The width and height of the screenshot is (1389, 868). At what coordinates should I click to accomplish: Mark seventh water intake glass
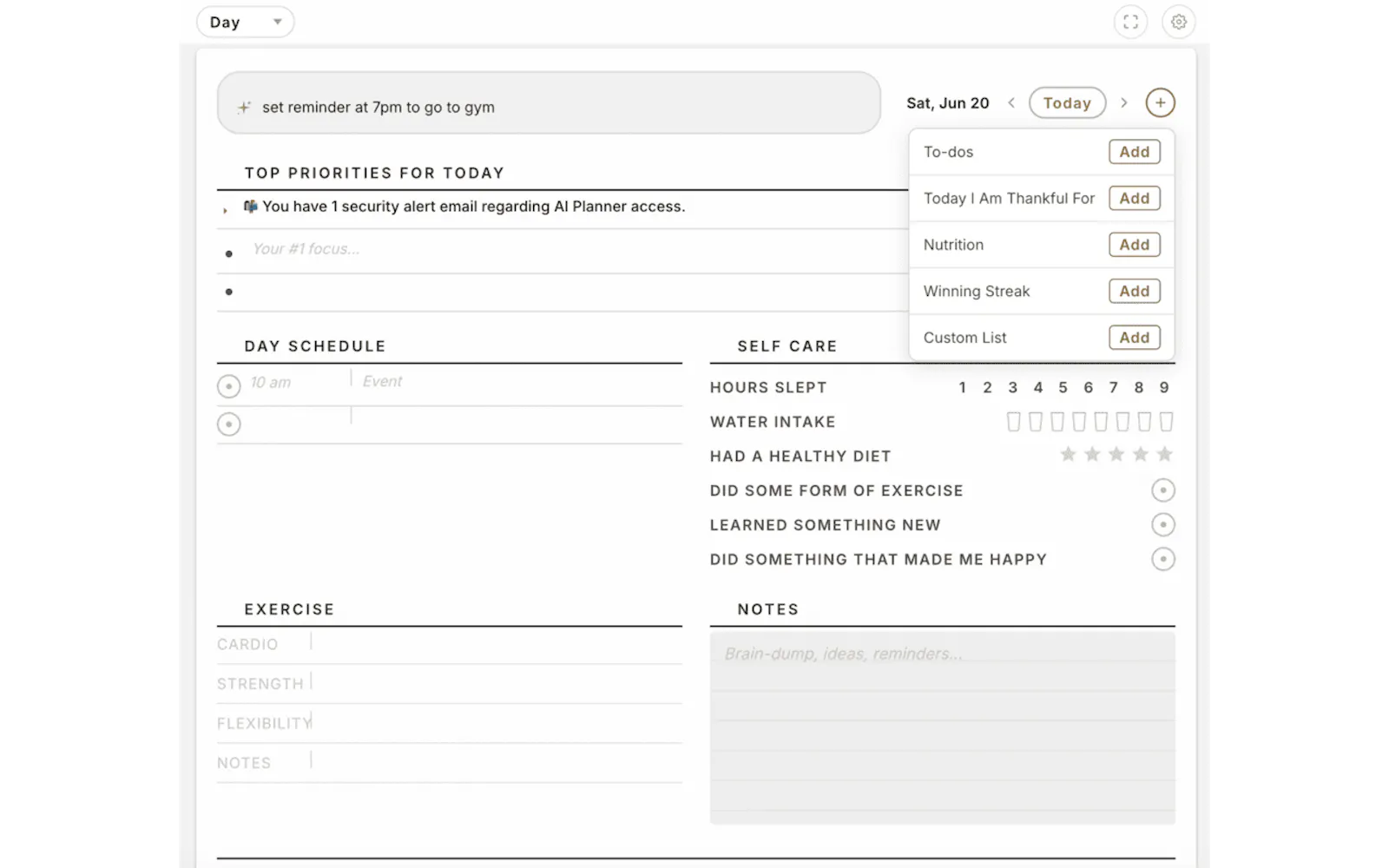(1144, 422)
